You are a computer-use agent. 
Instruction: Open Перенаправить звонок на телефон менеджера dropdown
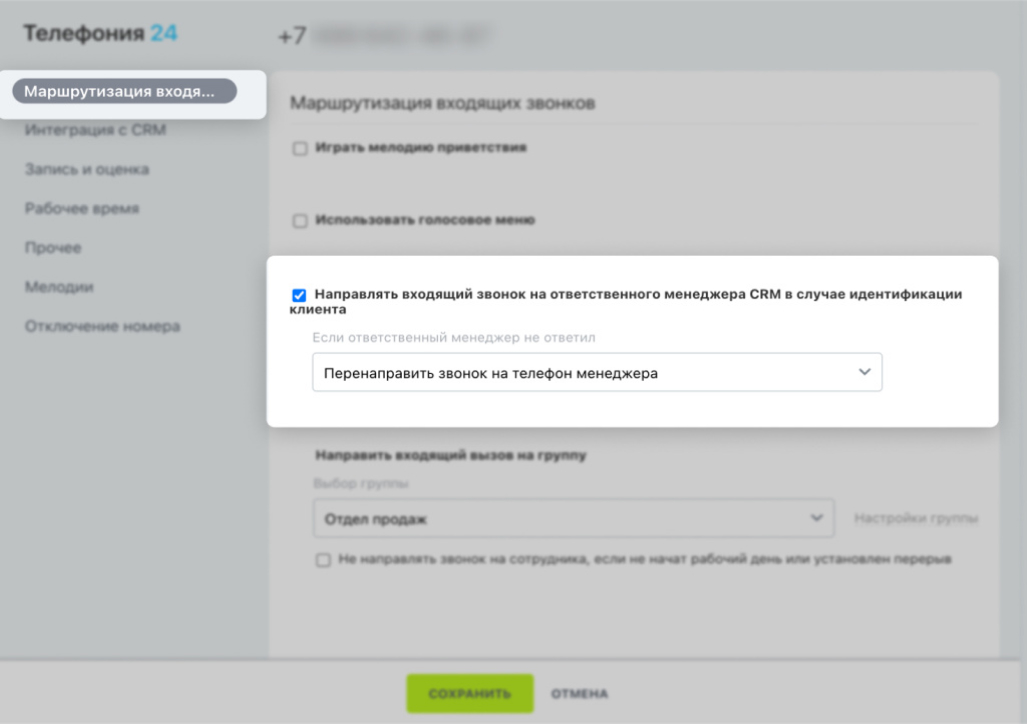click(x=597, y=372)
